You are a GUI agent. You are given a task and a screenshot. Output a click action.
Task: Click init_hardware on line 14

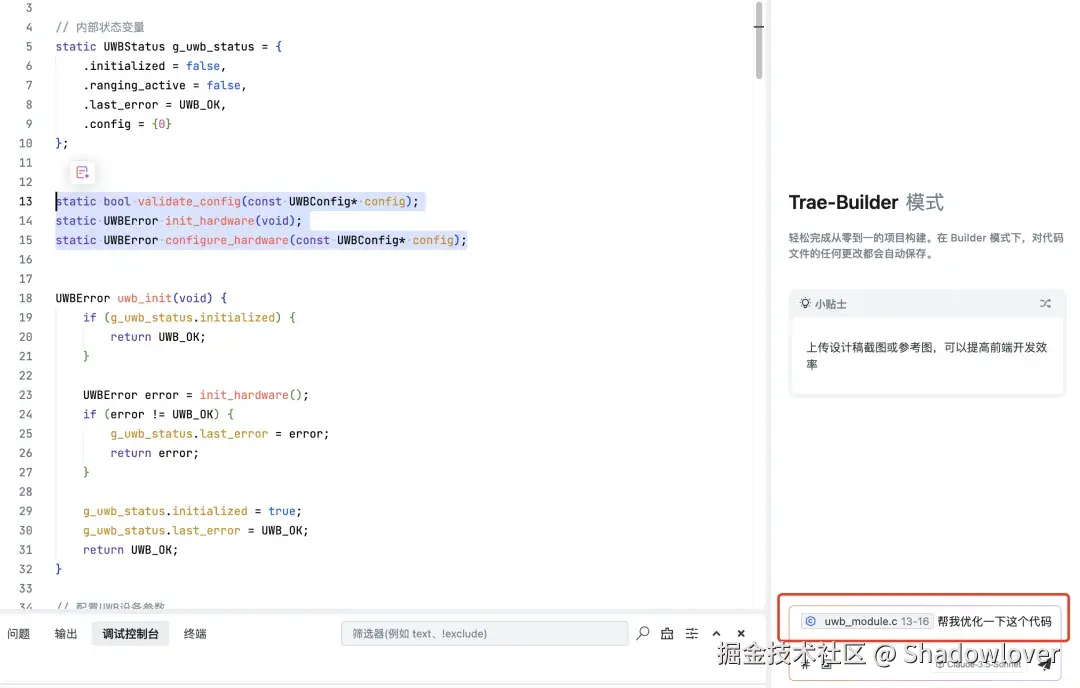point(209,220)
